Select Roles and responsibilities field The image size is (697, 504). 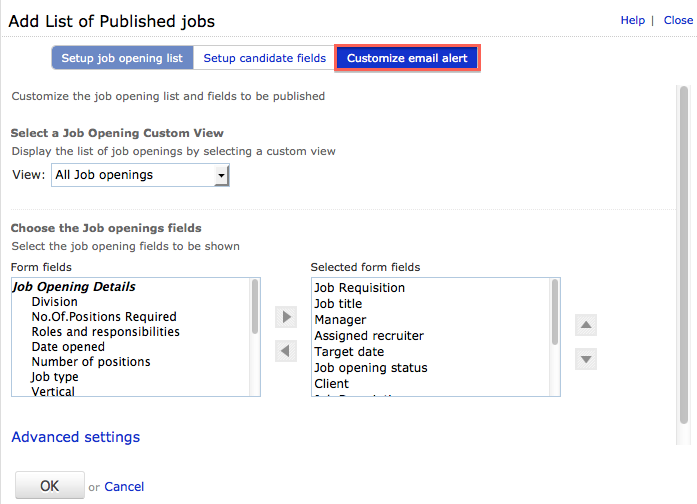[x=105, y=332]
